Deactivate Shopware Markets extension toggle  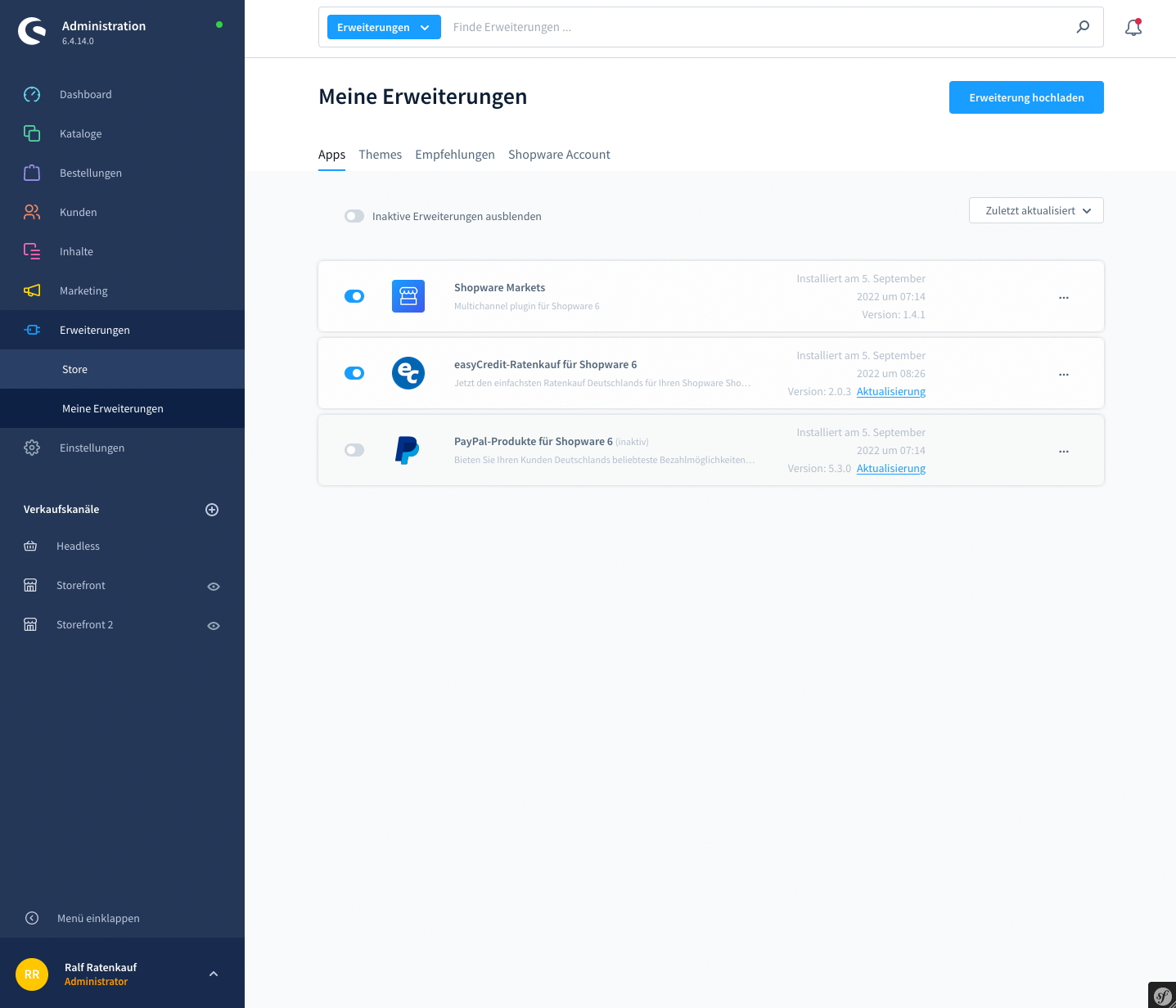pyautogui.click(x=354, y=296)
